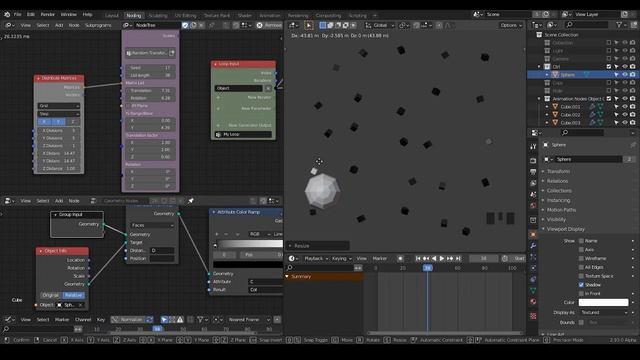Open the Keying popover in timeline
This screenshot has width=640, height=360.
342,258
